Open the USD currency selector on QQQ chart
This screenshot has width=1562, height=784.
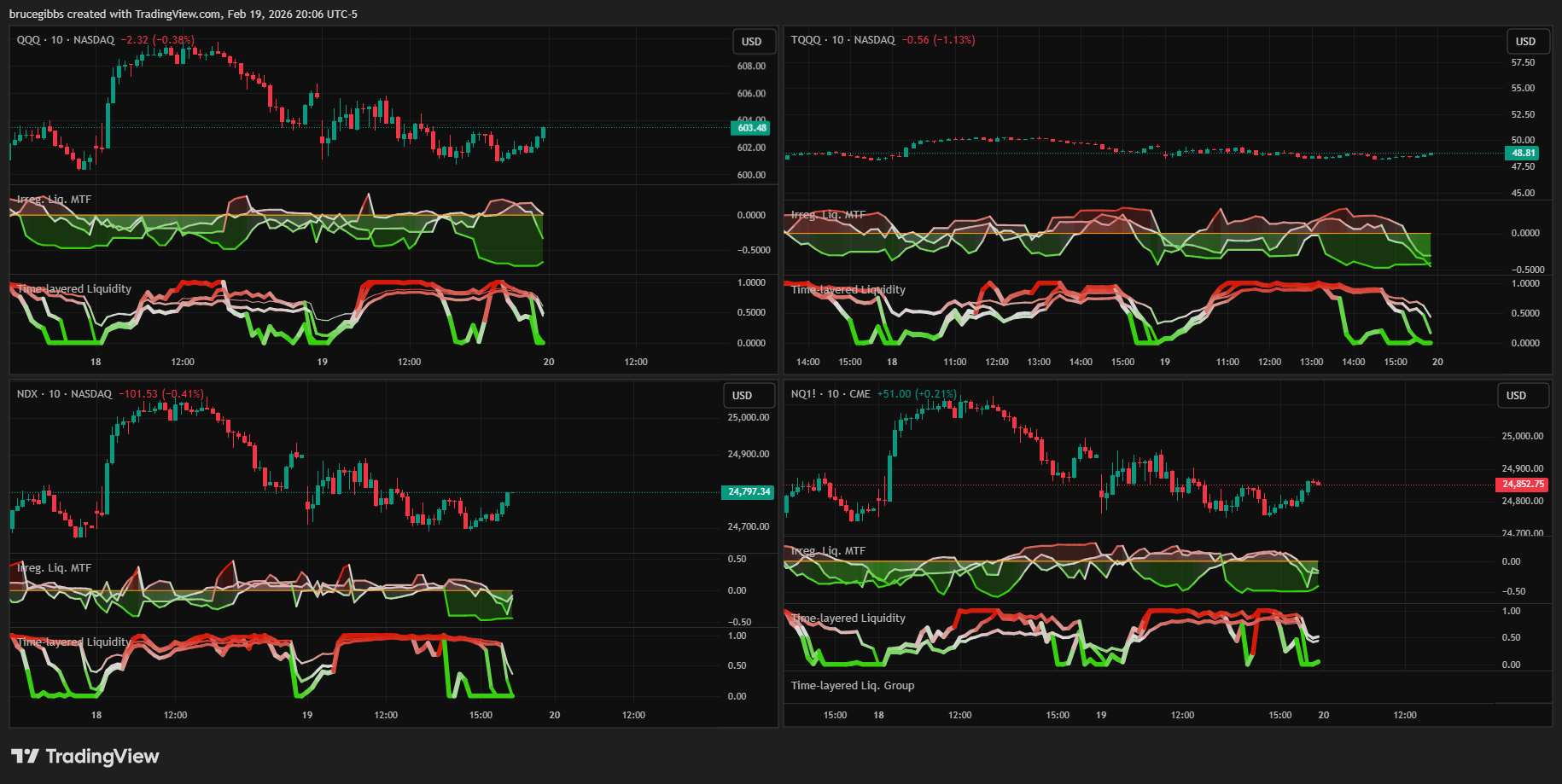tap(751, 42)
